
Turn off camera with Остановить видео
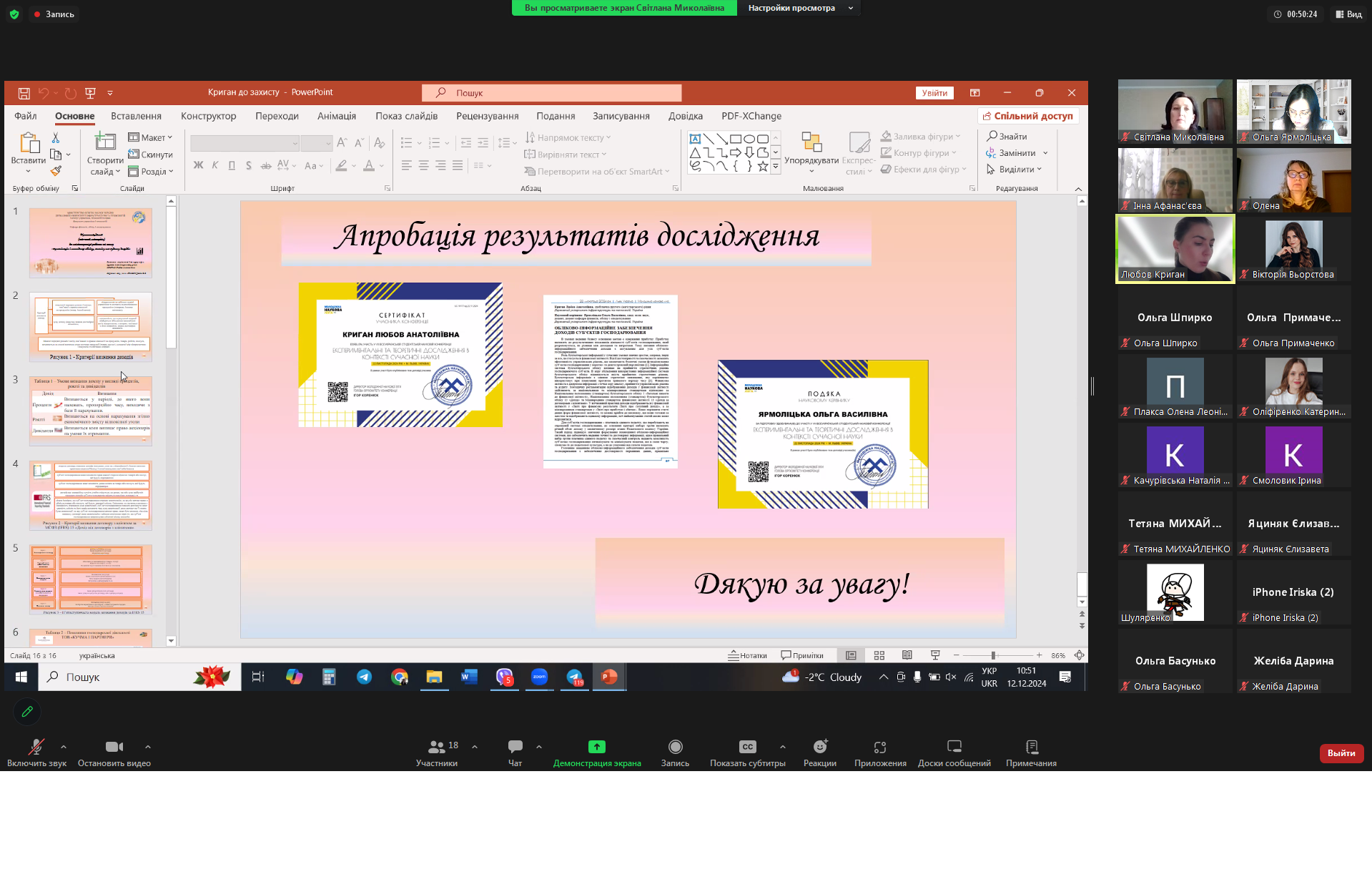point(114,753)
